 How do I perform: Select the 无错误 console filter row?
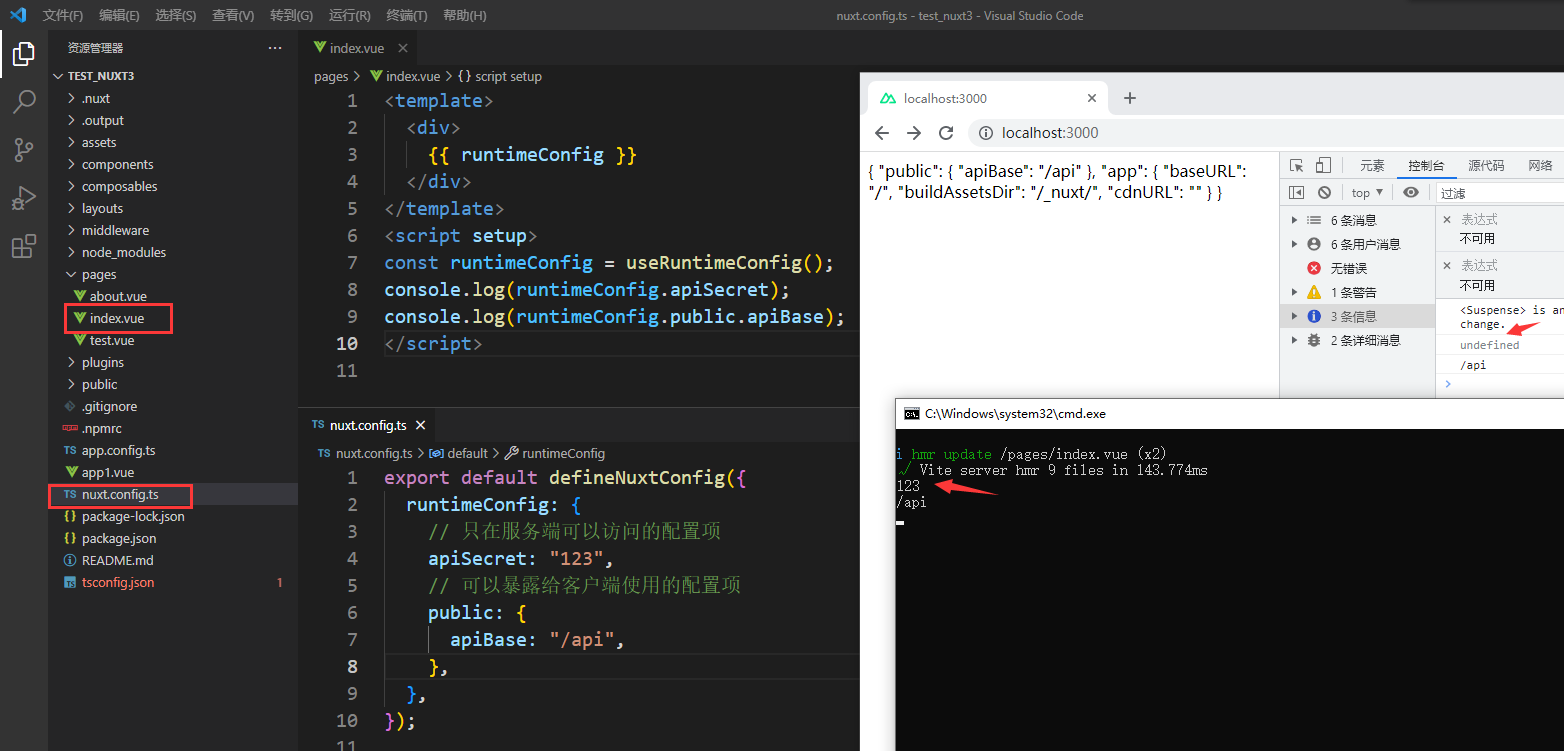(1358, 268)
